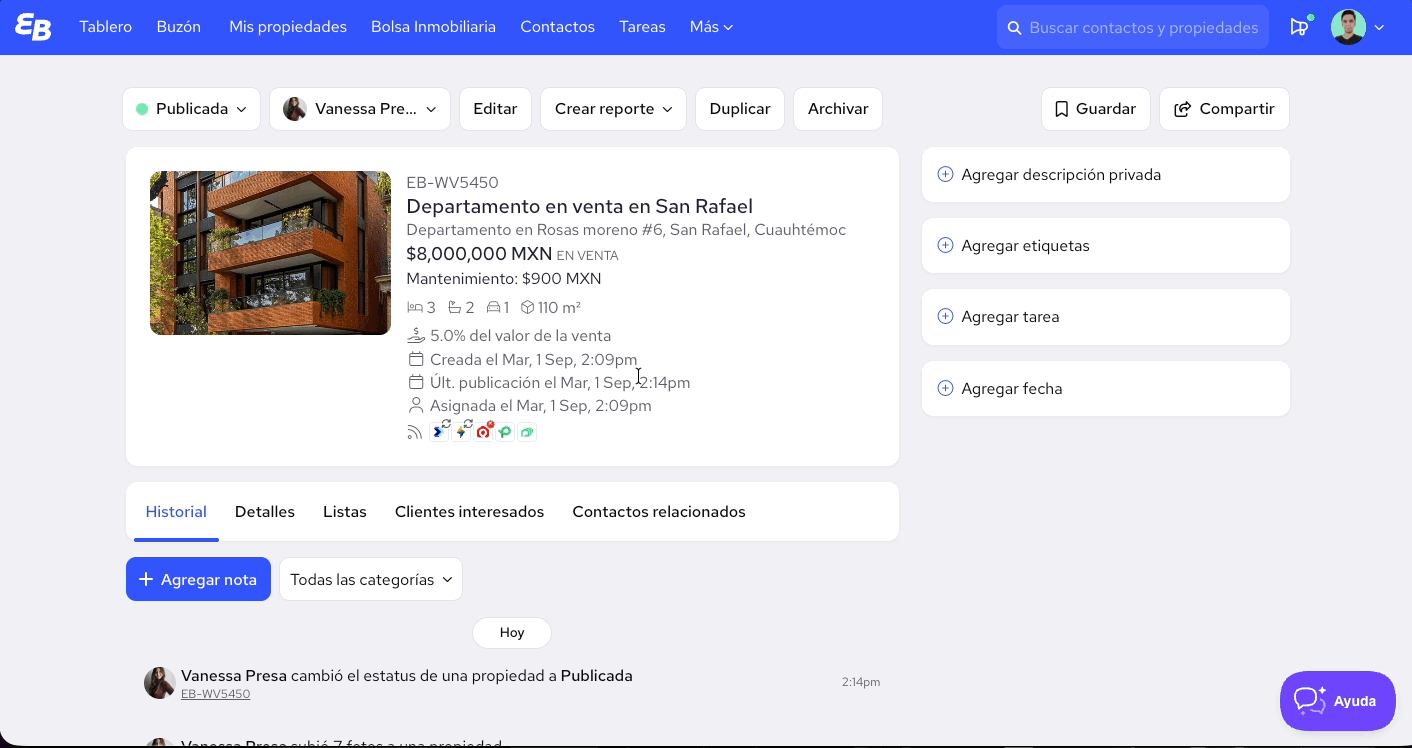Click the light green house portal icon
The height and width of the screenshot is (748, 1412).
click(x=527, y=432)
